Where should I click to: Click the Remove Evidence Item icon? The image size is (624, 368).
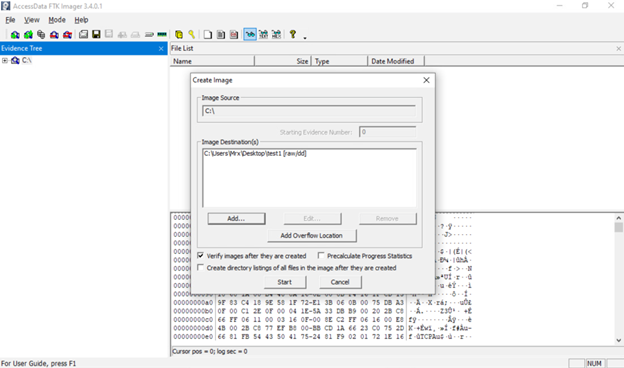[54, 35]
